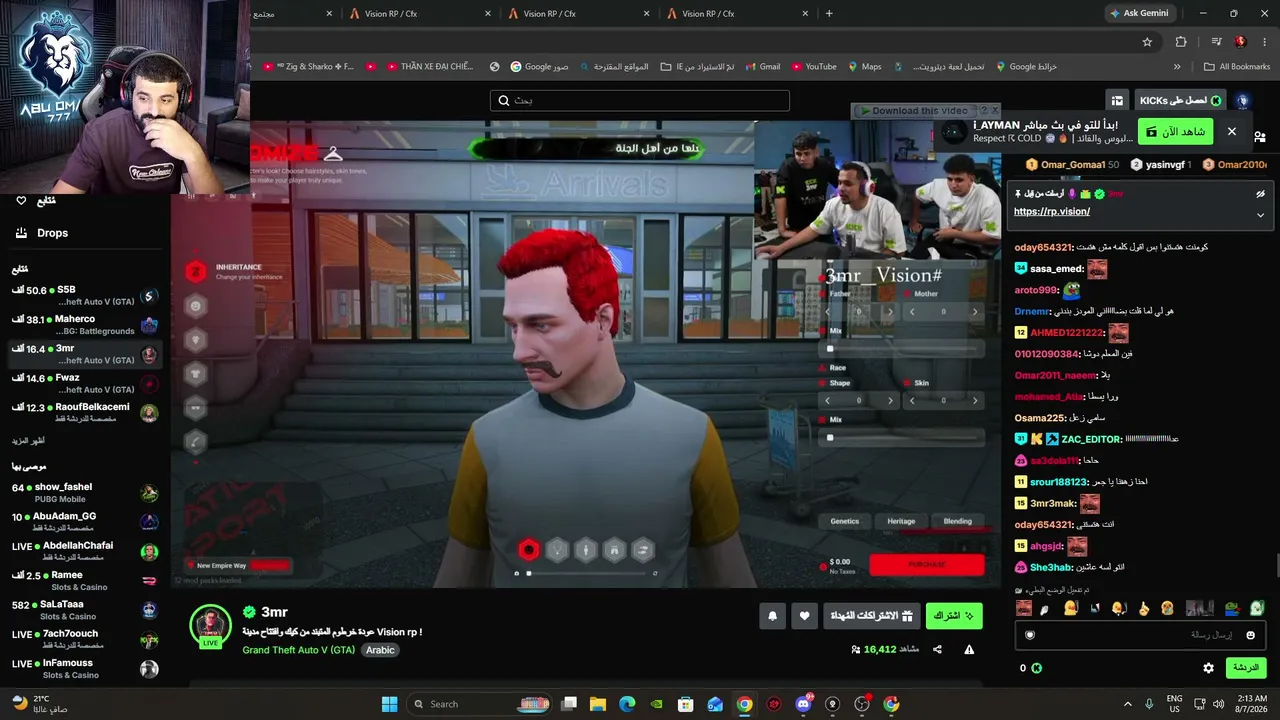Click the Kick search field
Image resolution: width=1280 pixels, height=720 pixels.
(640, 100)
